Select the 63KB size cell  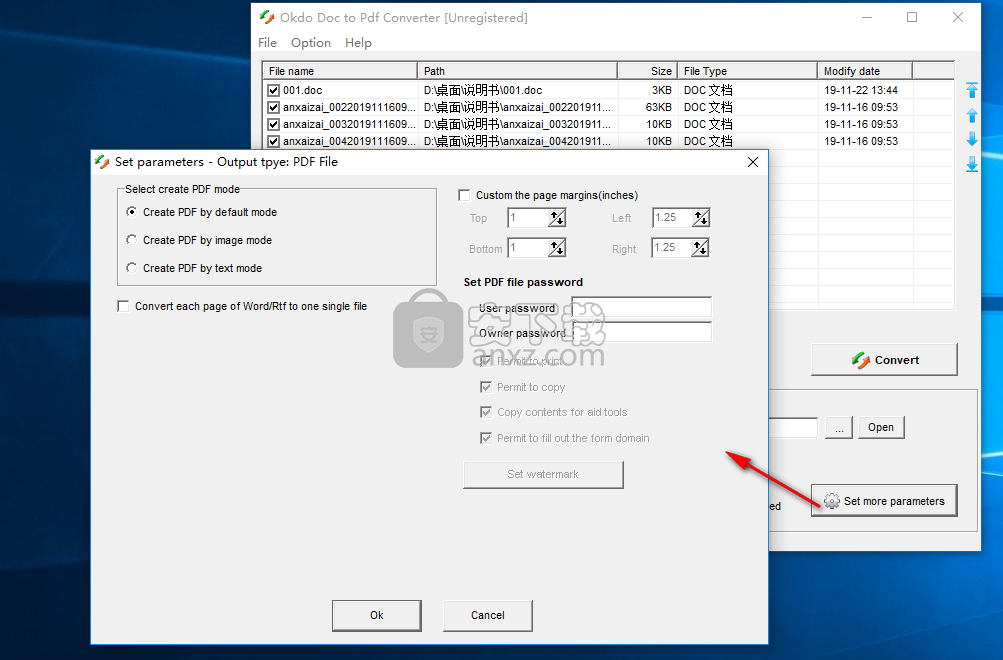click(658, 107)
